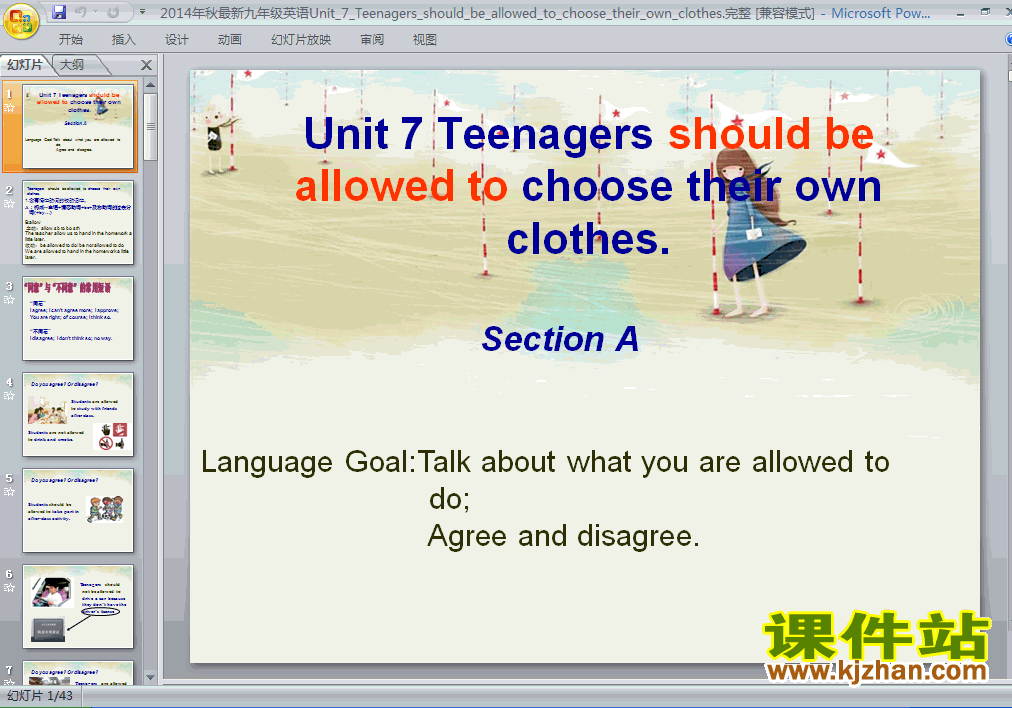Open the 审阅 ribbon tab
Image resolution: width=1012 pixels, height=708 pixels.
[372, 39]
